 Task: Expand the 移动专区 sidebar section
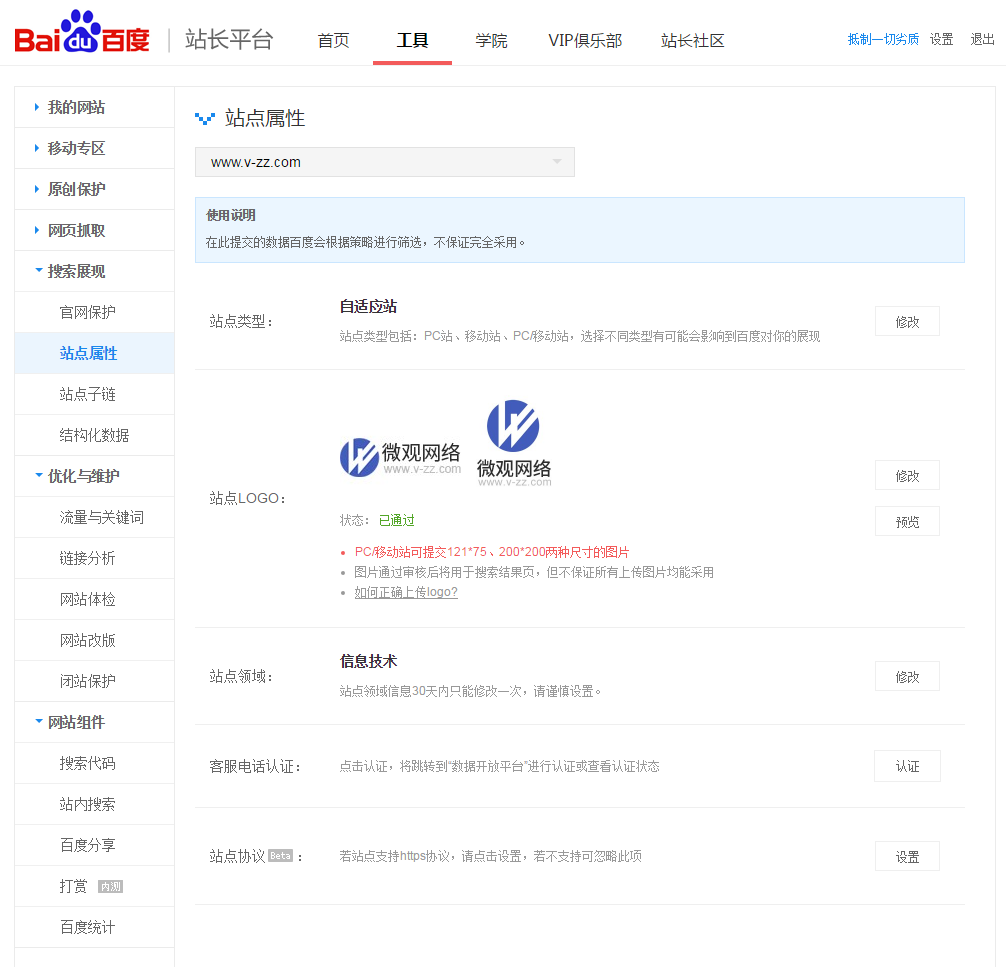click(94, 148)
